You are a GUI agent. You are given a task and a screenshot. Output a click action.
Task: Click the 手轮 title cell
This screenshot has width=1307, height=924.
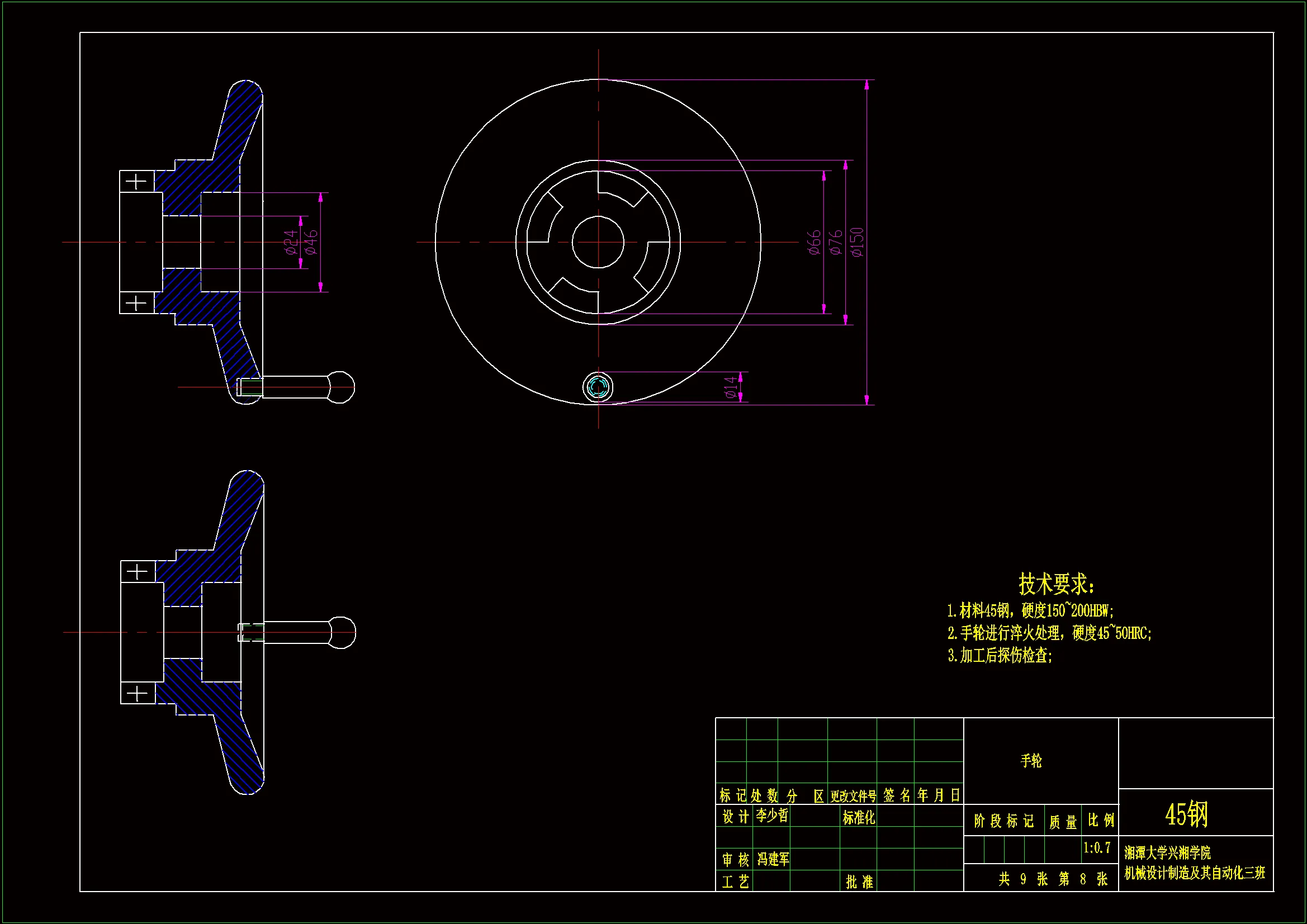click(1031, 761)
